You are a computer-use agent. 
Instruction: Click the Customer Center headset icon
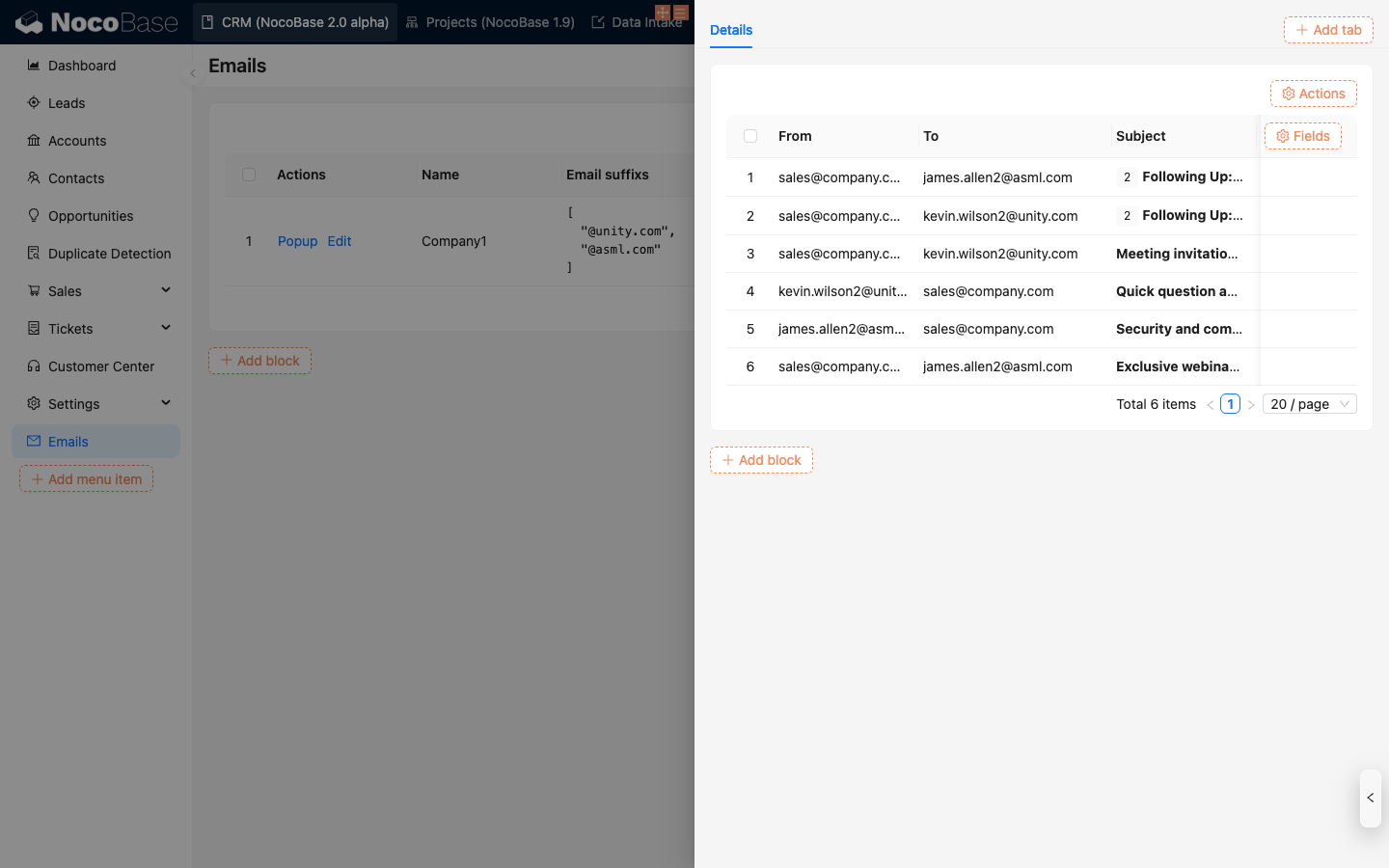coord(34,366)
